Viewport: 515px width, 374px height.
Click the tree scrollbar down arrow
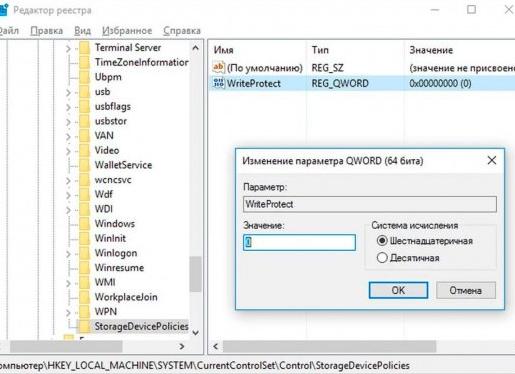click(195, 333)
